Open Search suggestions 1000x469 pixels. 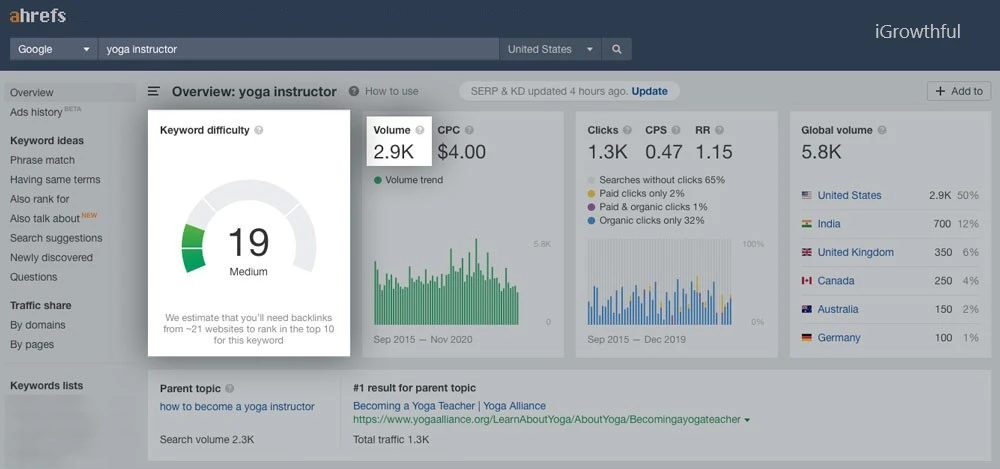(56, 238)
